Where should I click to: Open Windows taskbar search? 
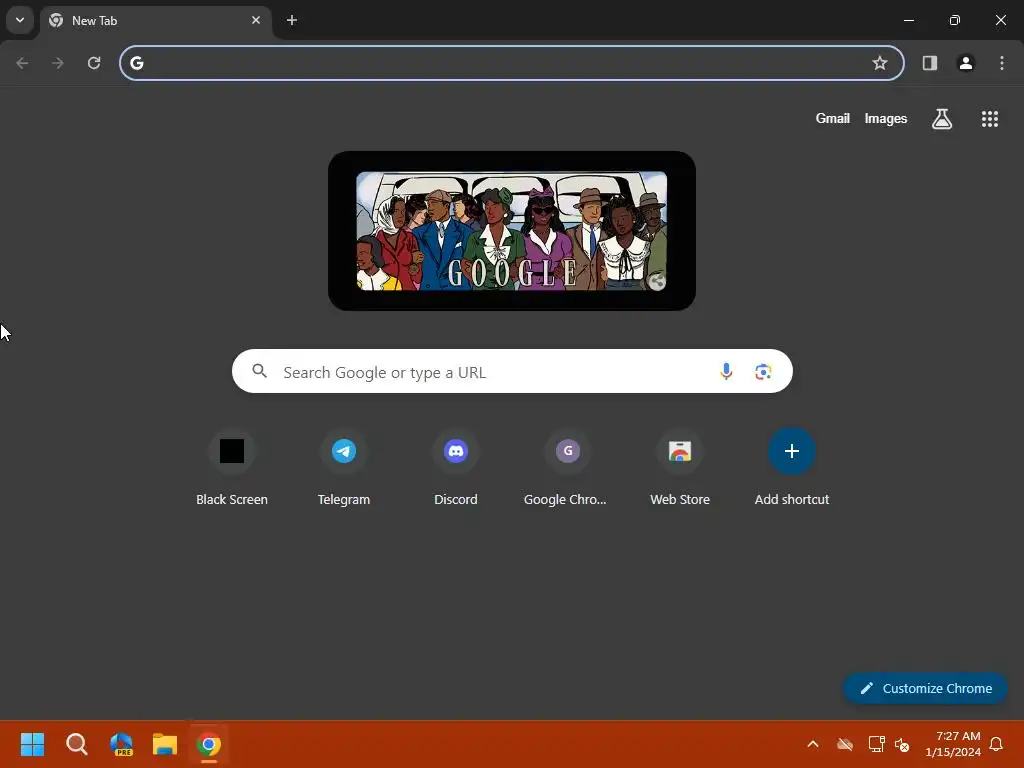pyautogui.click(x=76, y=744)
